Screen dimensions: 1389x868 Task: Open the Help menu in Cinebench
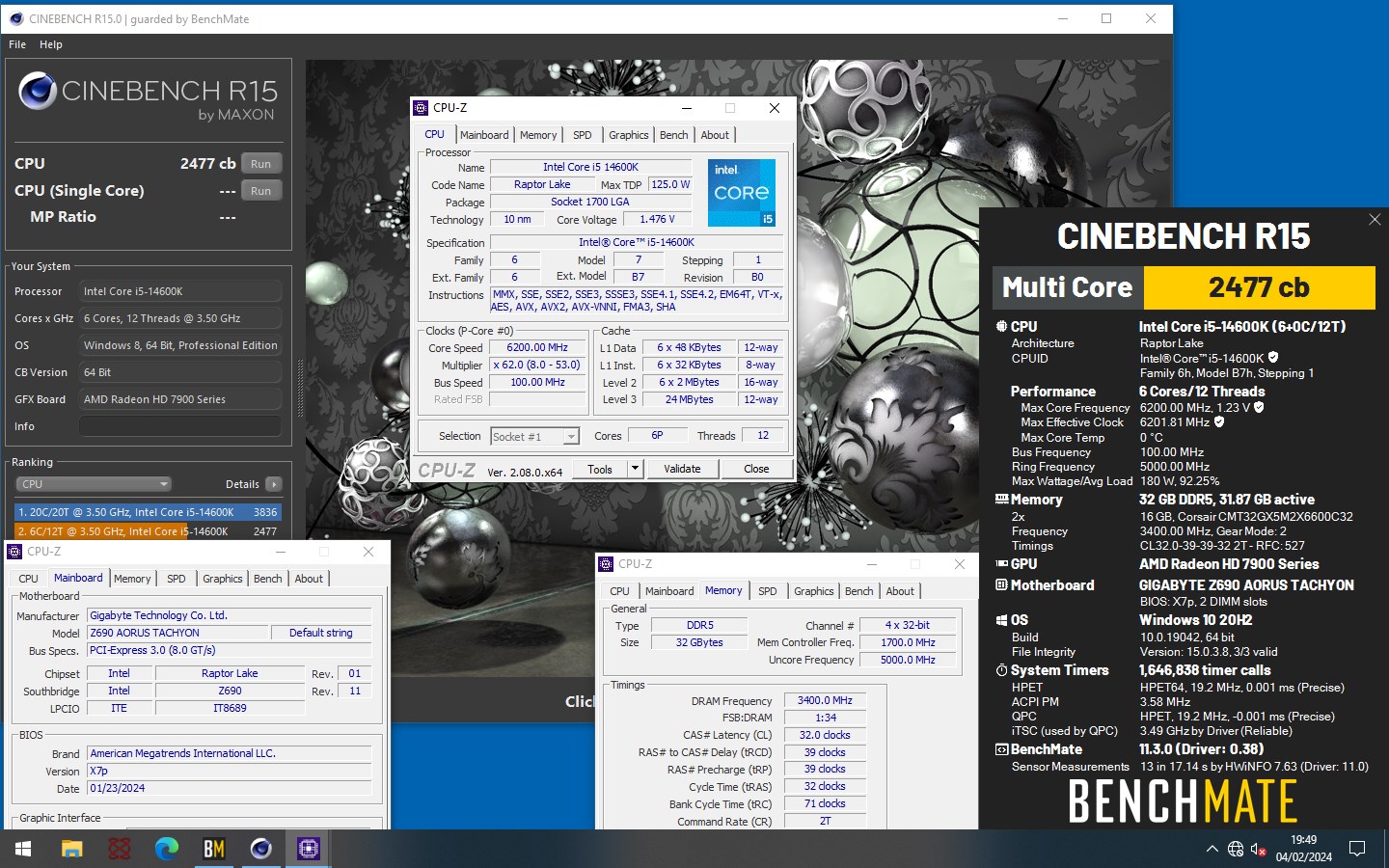coord(51,44)
